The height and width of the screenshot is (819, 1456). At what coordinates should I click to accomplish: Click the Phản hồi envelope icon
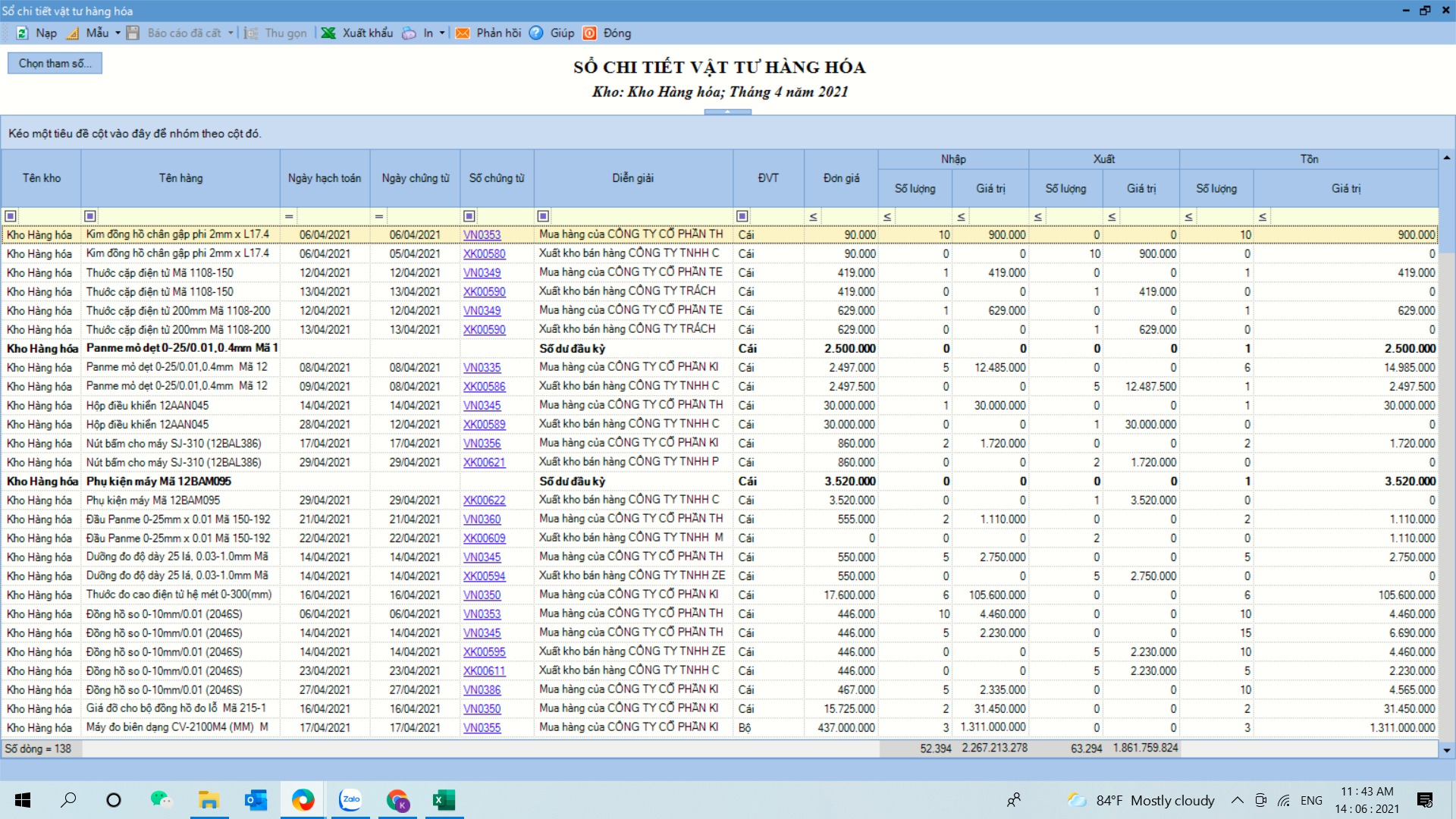pyautogui.click(x=463, y=33)
